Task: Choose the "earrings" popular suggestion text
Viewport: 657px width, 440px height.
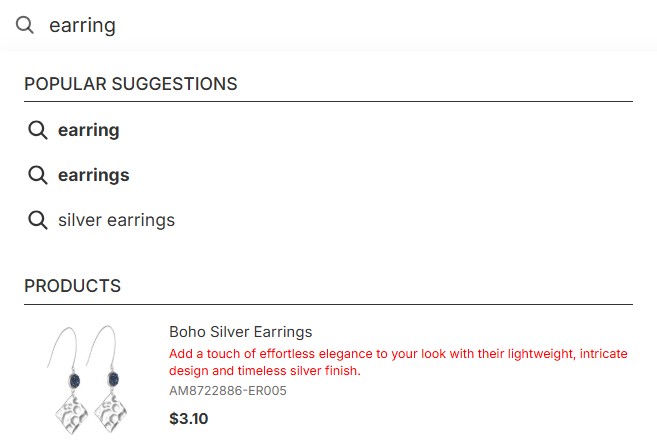Action: [x=93, y=175]
